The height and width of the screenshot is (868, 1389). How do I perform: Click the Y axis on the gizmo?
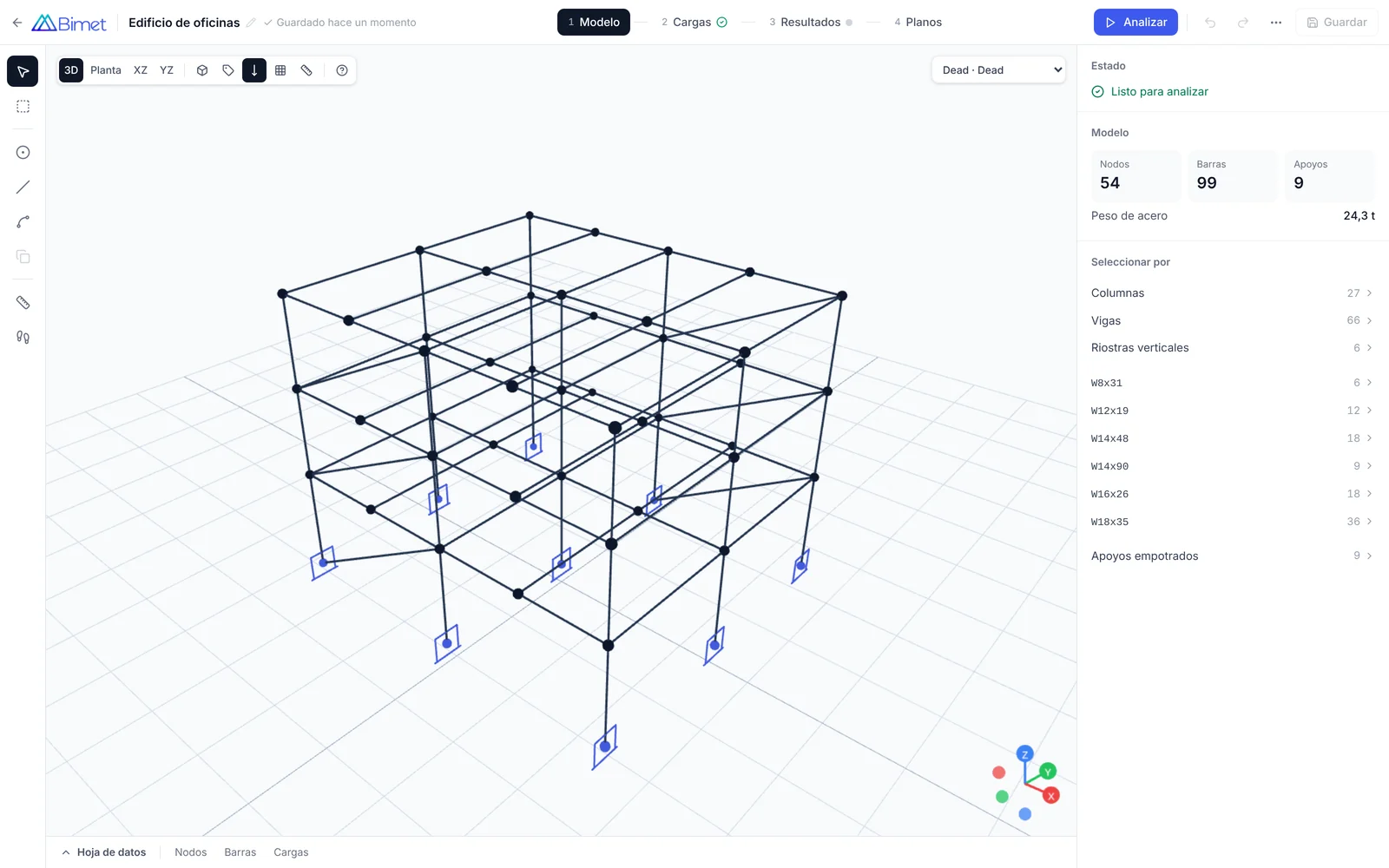[x=1048, y=771]
